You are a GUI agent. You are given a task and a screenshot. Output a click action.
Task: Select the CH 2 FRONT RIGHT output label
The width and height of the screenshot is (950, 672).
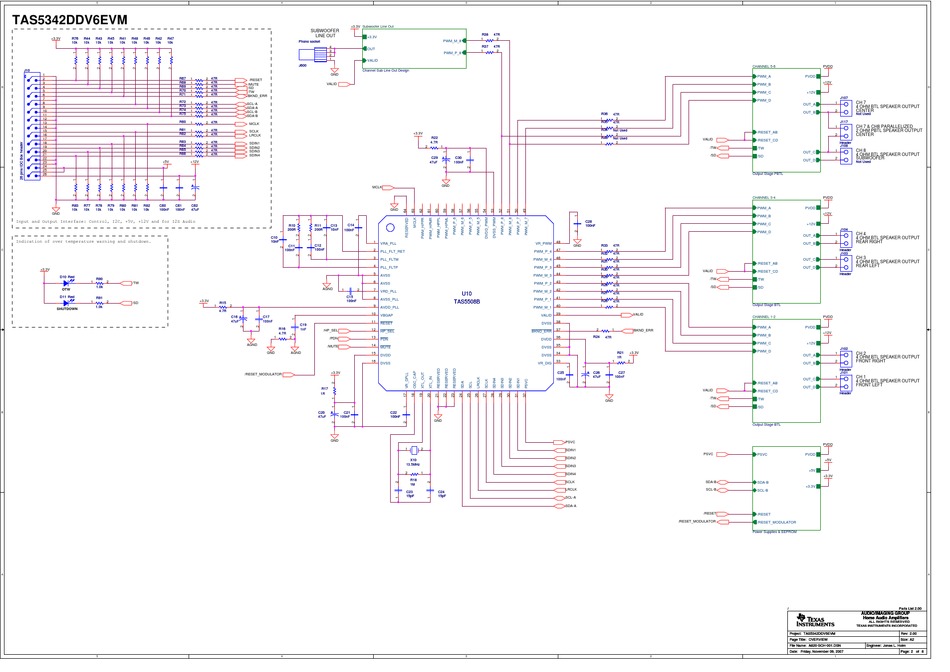[x=888, y=357]
